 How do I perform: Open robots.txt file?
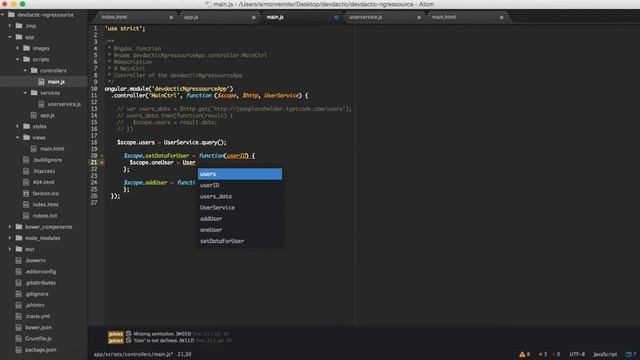pos(44,216)
